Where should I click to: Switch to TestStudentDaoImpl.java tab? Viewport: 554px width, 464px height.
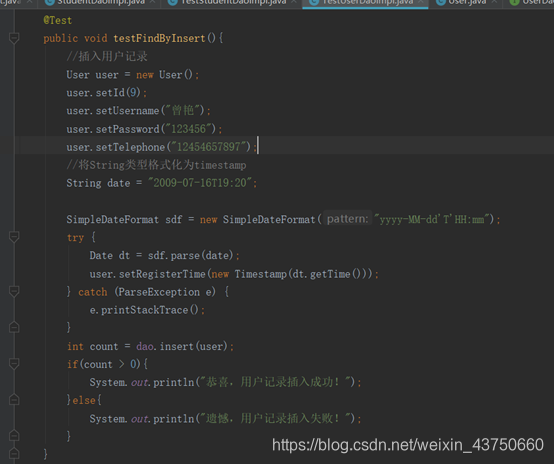coord(232,3)
